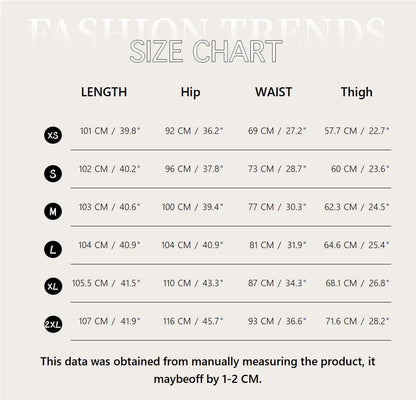The width and height of the screenshot is (416, 400).
Task: Select the L size circle icon
Action: 53,250
